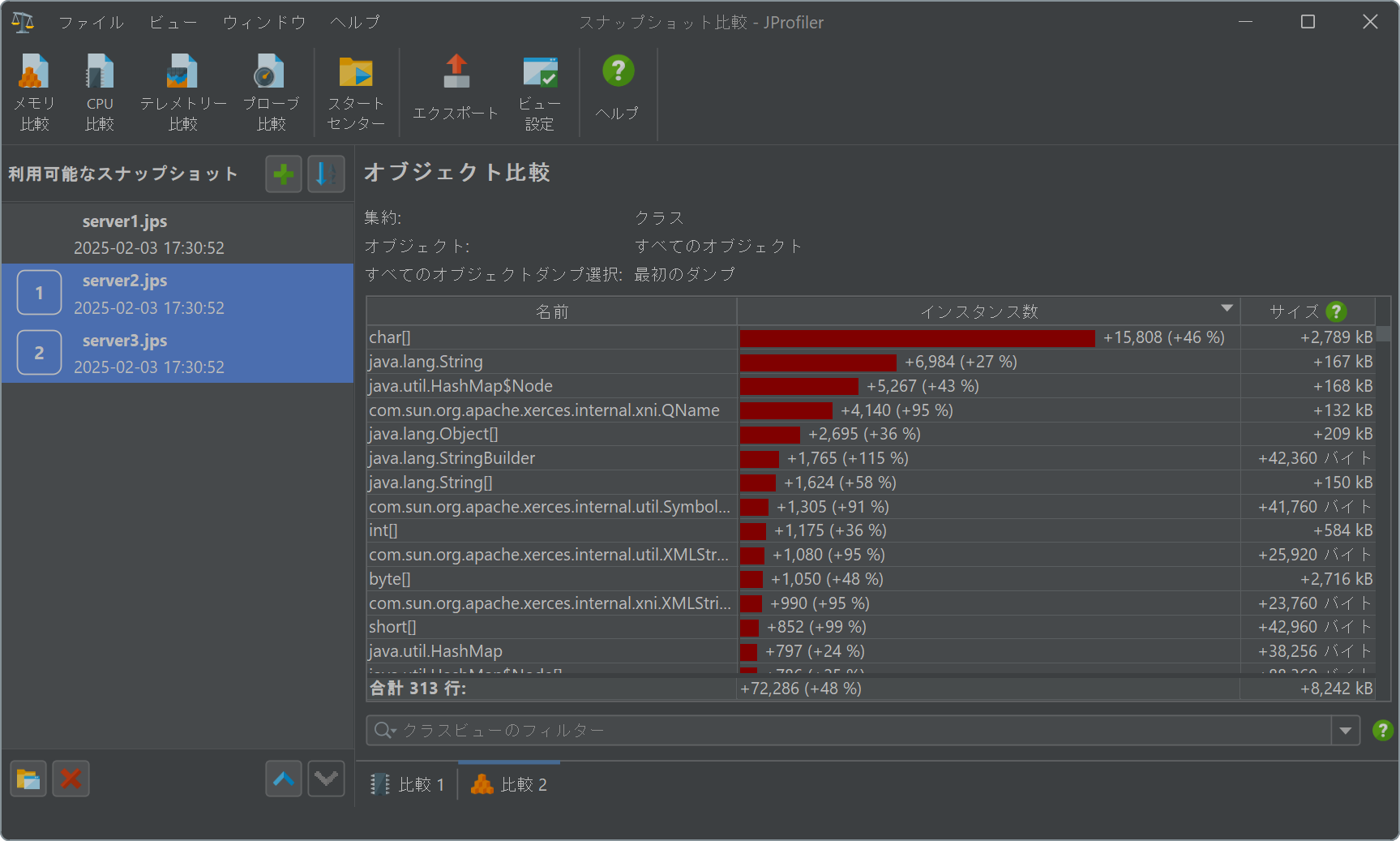Open the ヘルプ menu in menu bar
1400x841 pixels.
(x=355, y=23)
